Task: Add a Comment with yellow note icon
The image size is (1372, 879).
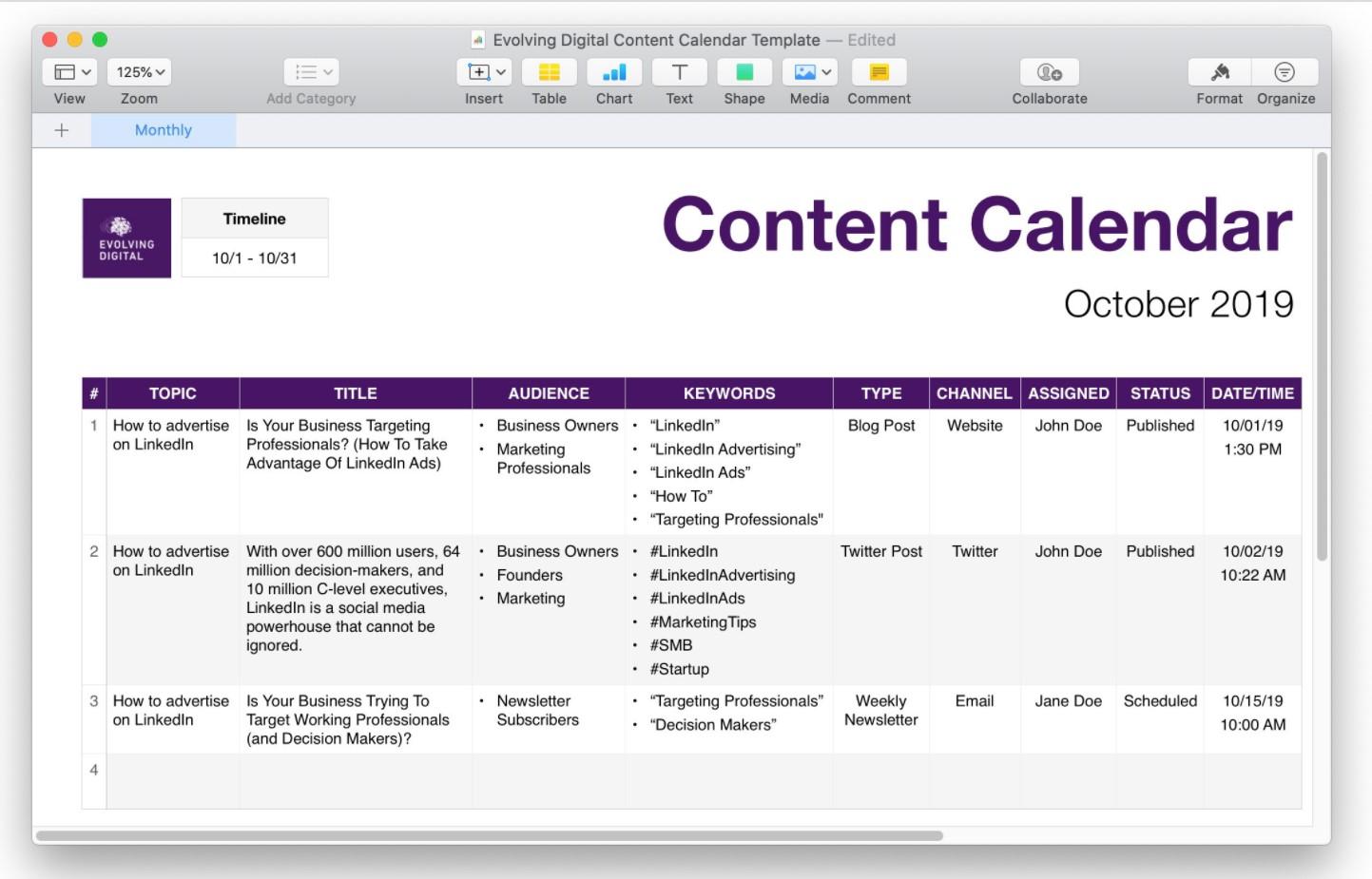Action: coord(879,72)
